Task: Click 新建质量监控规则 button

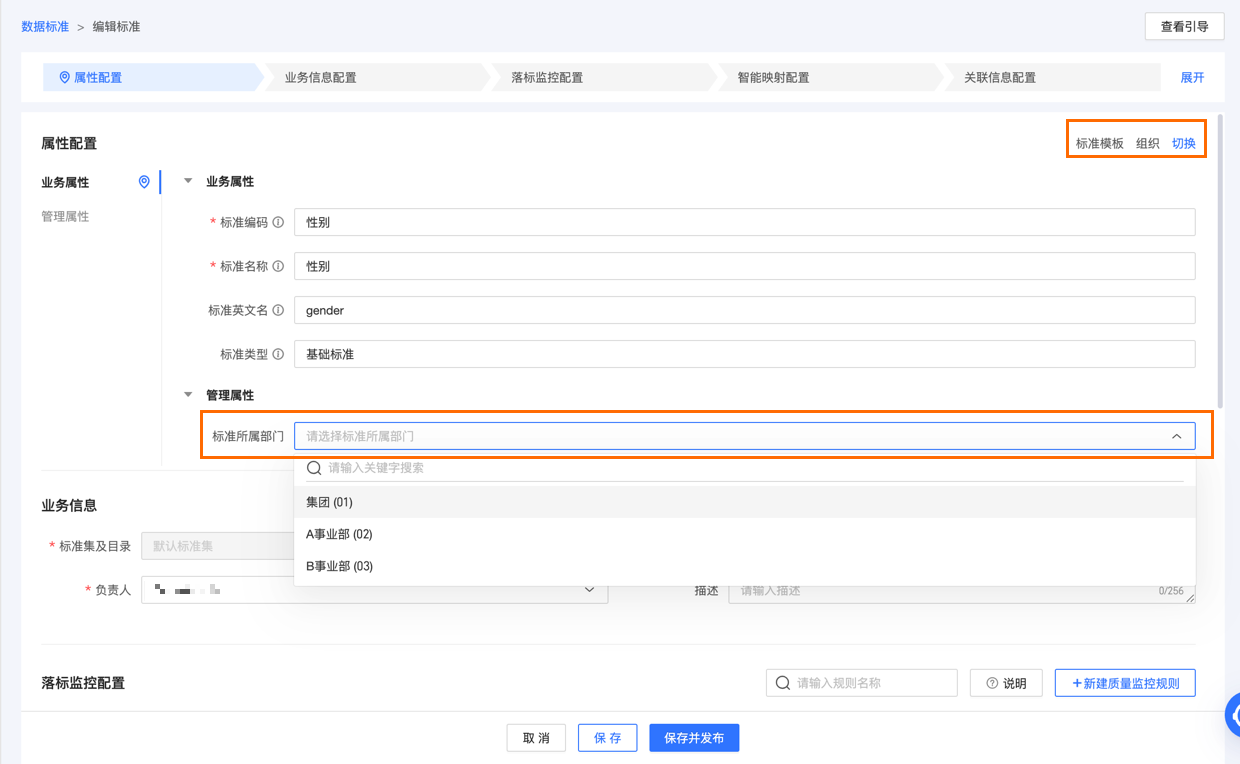Action: pos(1125,683)
